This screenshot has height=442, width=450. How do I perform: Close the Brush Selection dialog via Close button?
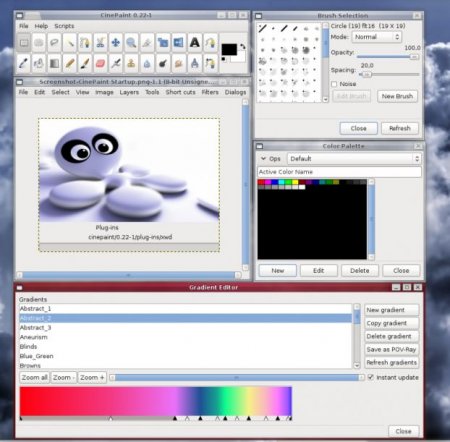[x=358, y=128]
